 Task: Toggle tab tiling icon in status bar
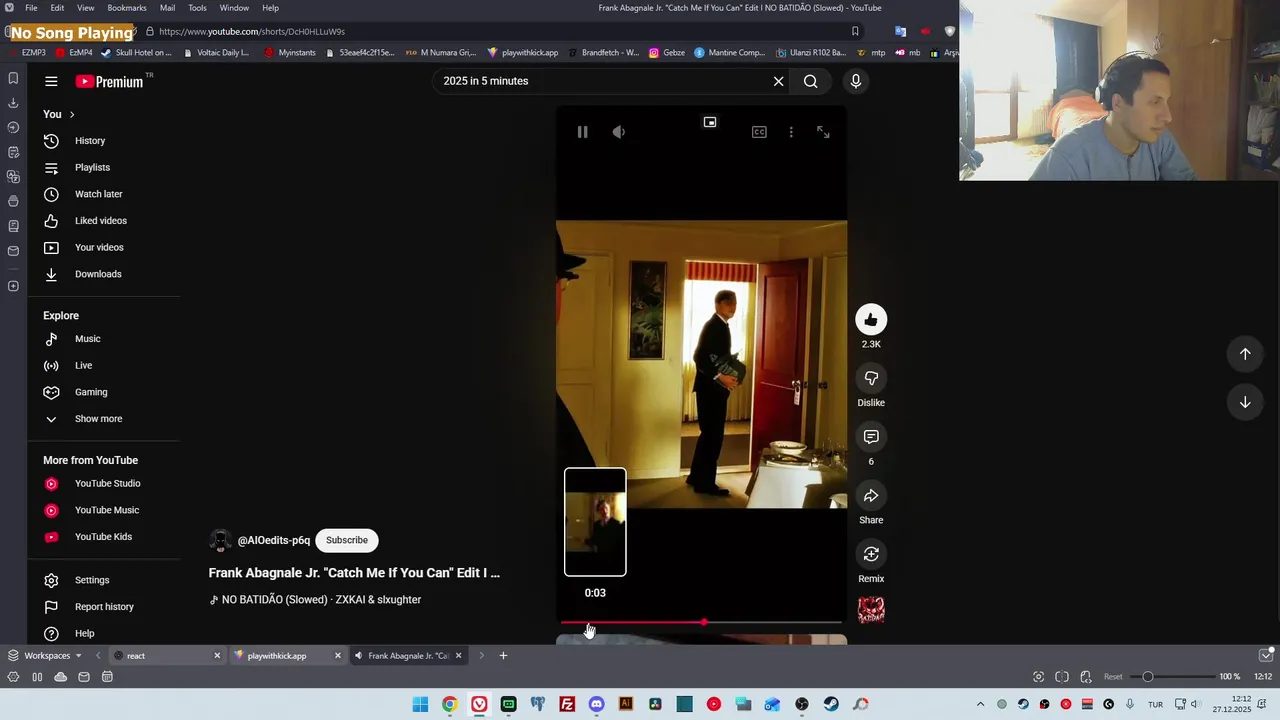click(1062, 677)
